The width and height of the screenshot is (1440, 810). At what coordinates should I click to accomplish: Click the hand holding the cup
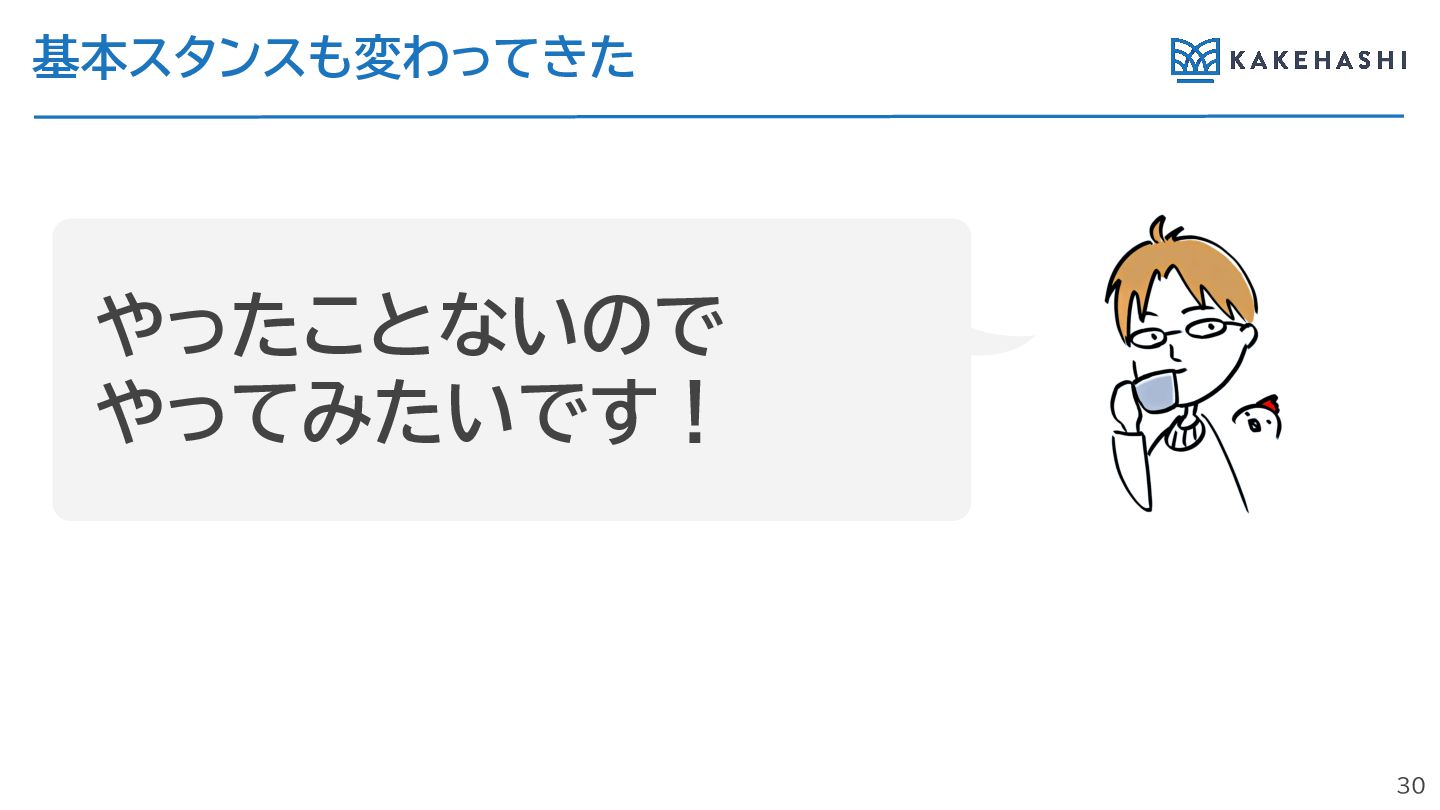(x=1125, y=405)
